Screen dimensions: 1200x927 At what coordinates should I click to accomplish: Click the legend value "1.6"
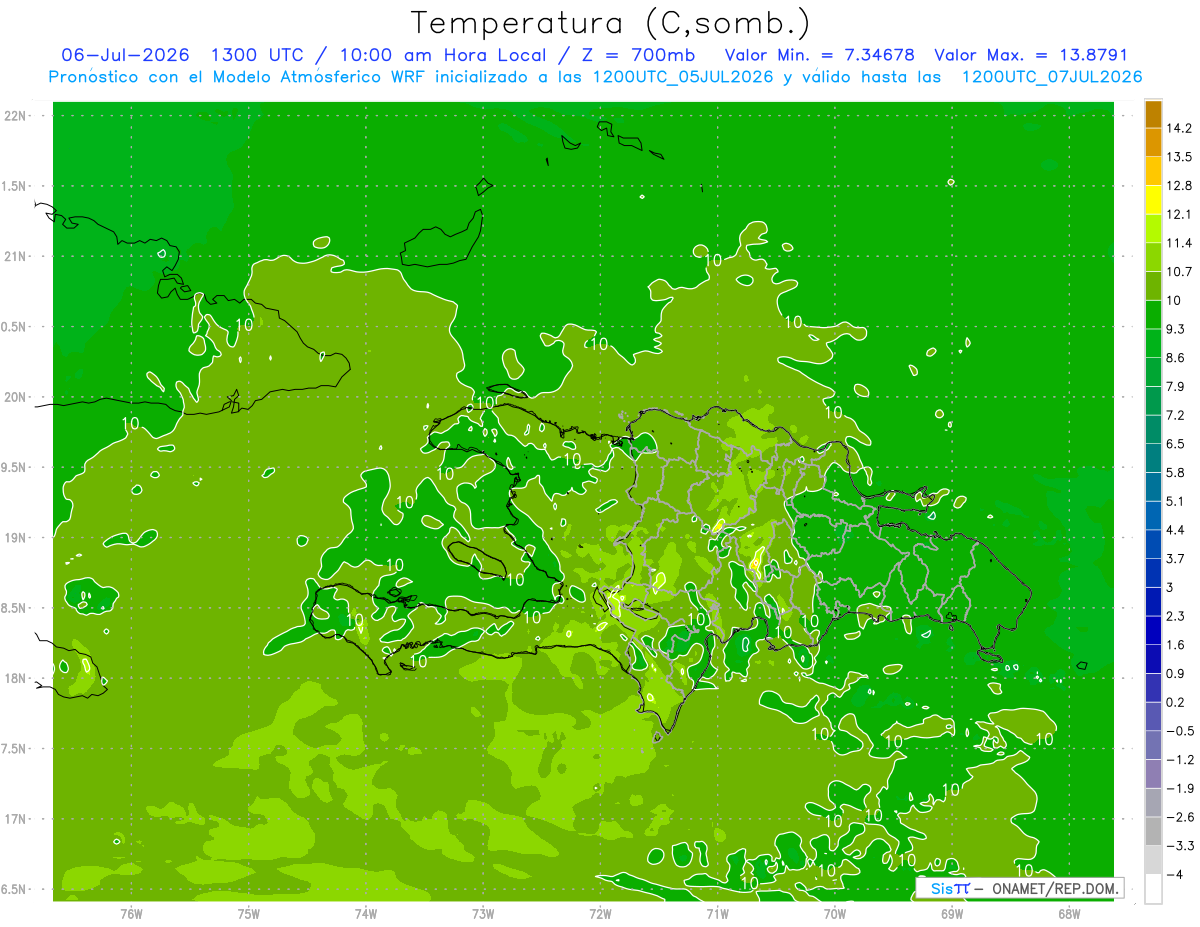1177,645
